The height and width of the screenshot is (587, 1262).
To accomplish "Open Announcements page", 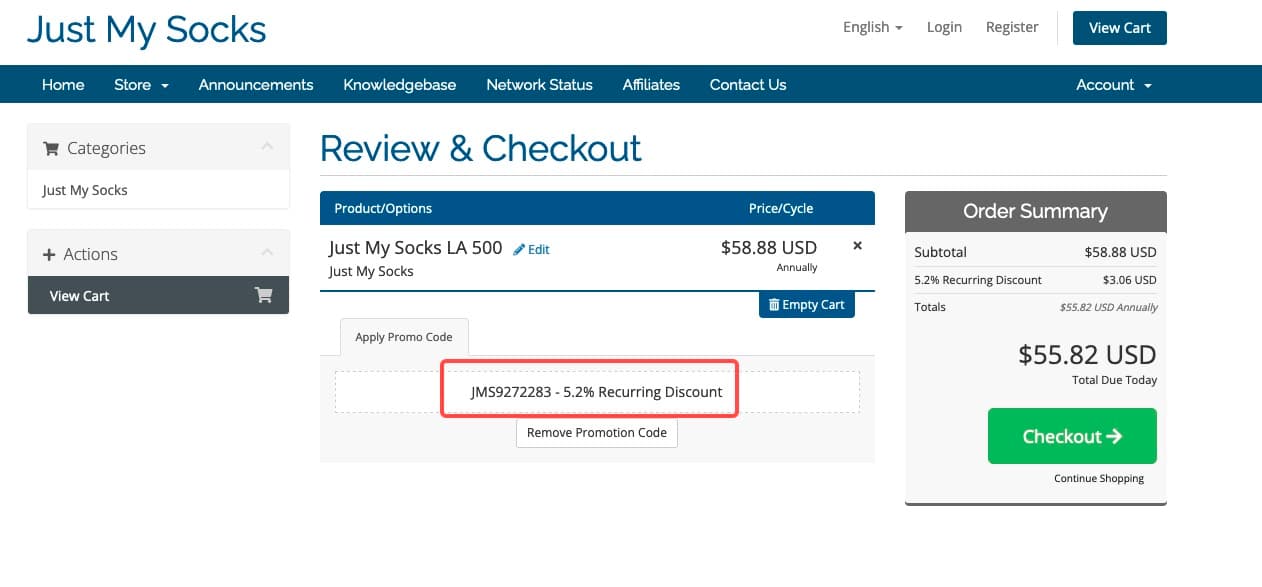I will pyautogui.click(x=256, y=85).
